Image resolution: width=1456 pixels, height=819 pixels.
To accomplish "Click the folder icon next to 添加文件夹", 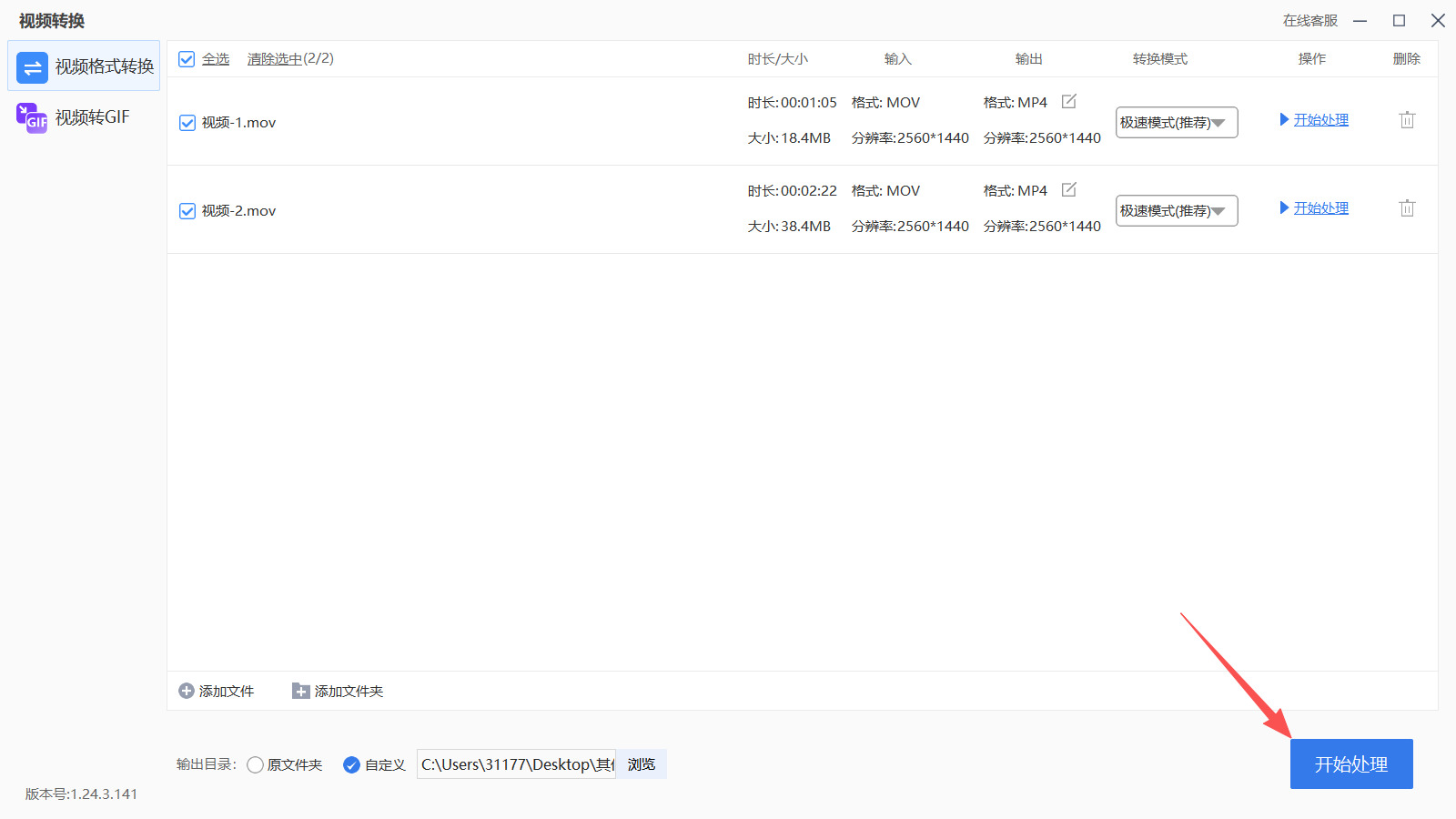I will (x=301, y=692).
